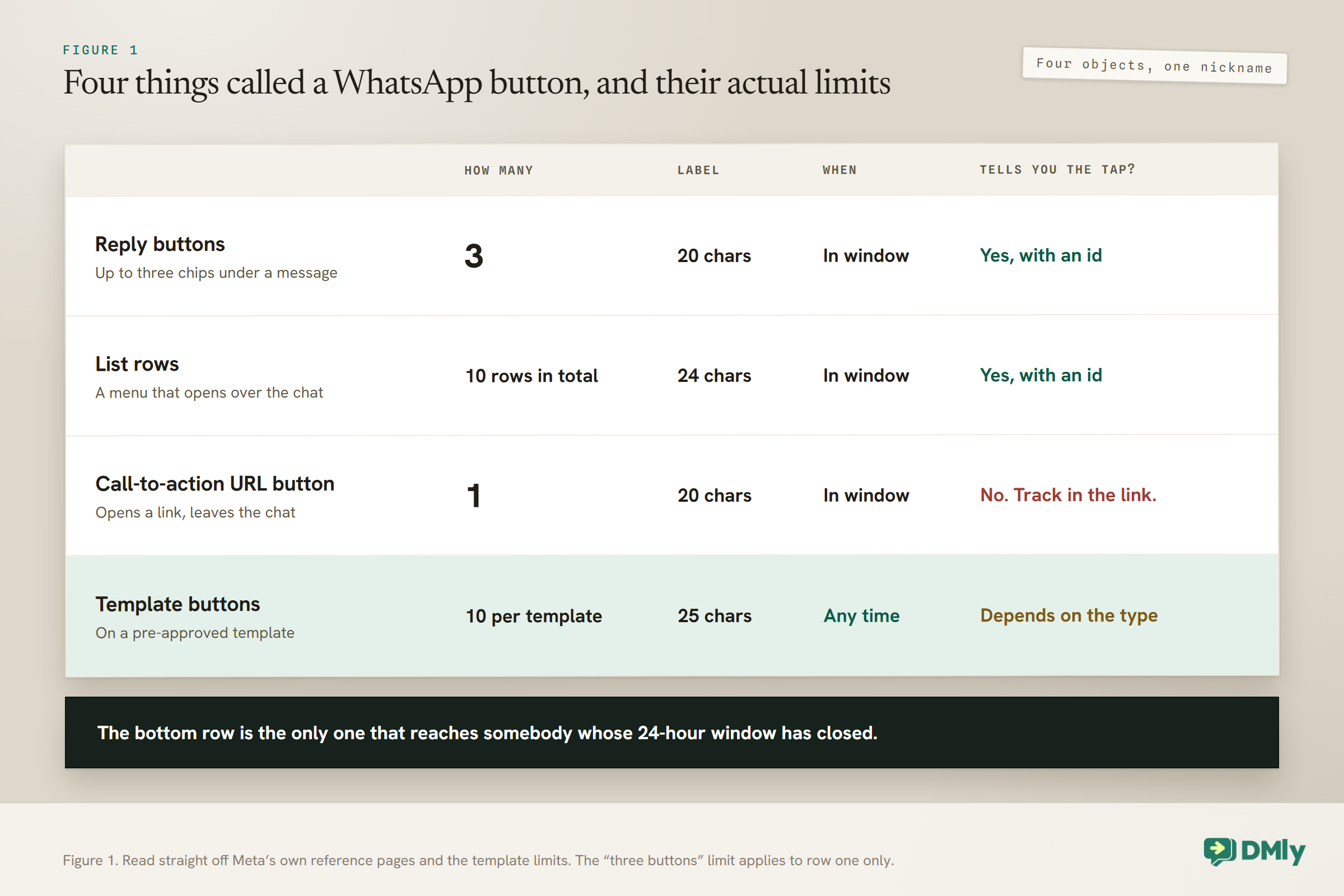Click the '24 chars' cell
Image resolution: width=1344 pixels, height=896 pixels.
coord(715,376)
